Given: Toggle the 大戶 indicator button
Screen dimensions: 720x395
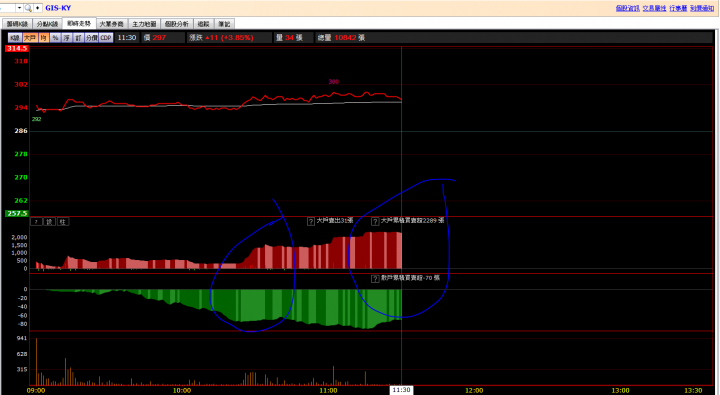Looking at the screenshot, I should (30, 38).
